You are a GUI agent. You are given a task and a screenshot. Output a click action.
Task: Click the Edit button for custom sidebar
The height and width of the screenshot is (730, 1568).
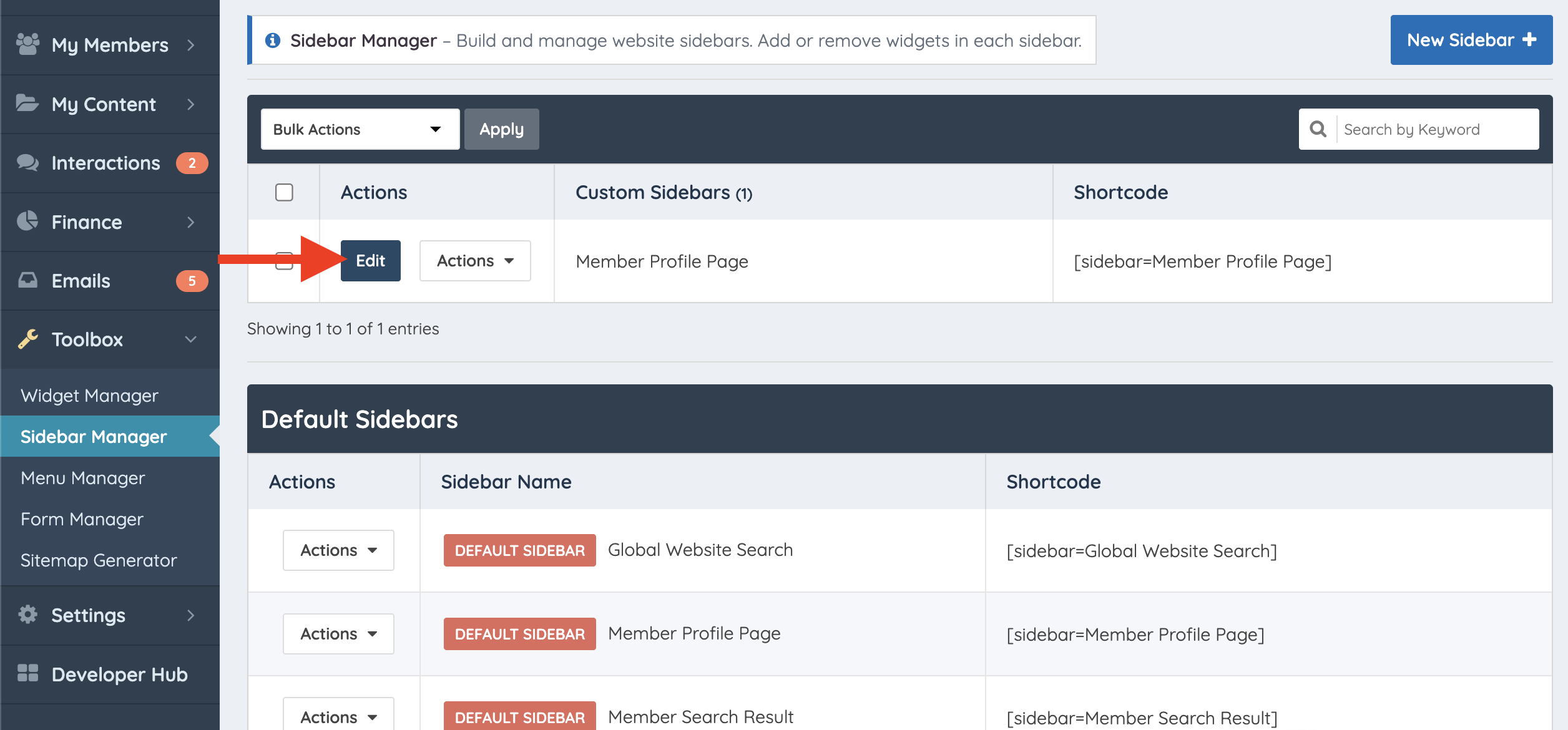click(x=370, y=261)
